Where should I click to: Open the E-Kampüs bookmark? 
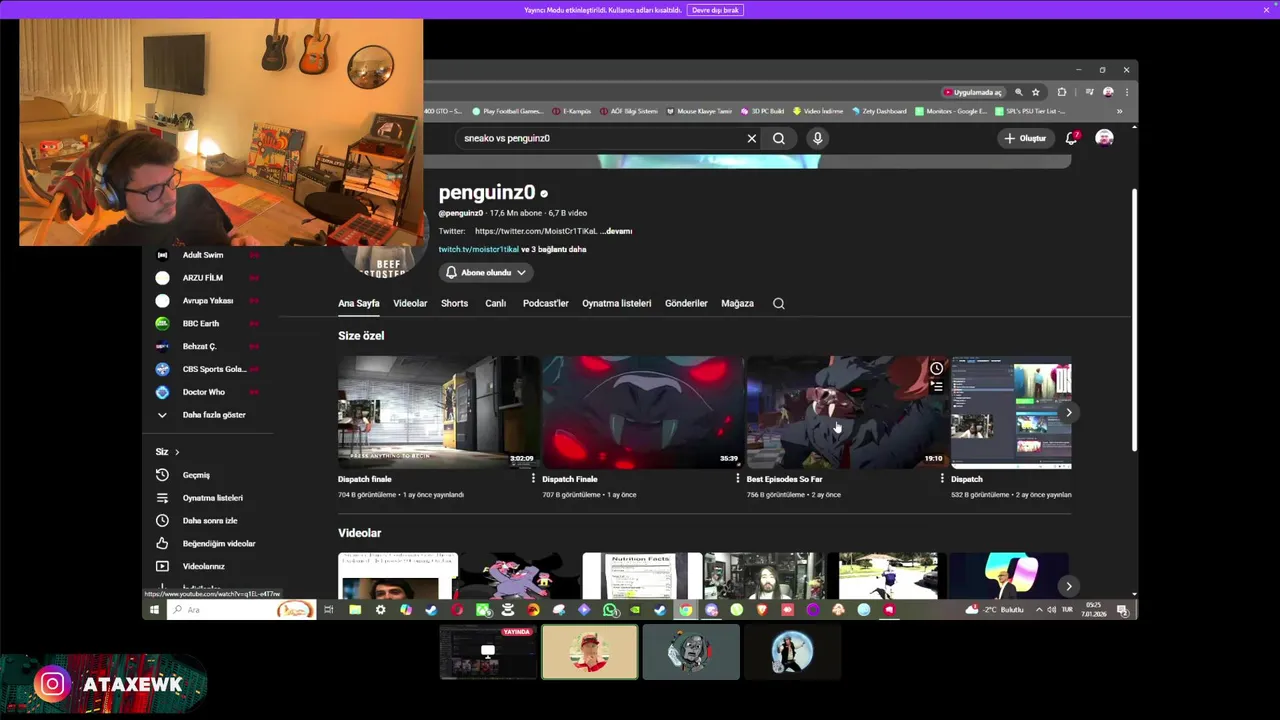[x=572, y=111]
